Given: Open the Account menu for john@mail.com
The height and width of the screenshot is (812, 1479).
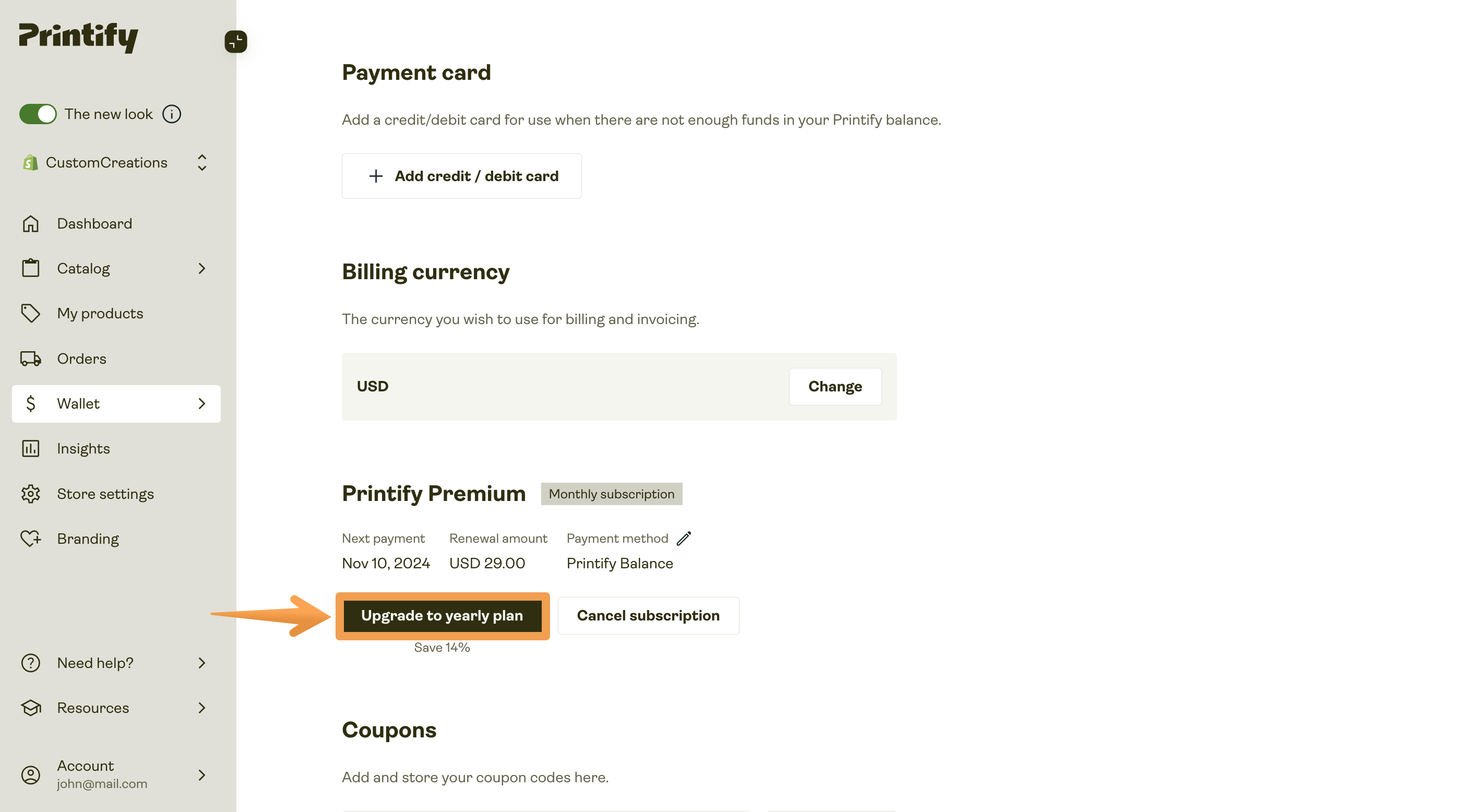Looking at the screenshot, I should [x=115, y=774].
